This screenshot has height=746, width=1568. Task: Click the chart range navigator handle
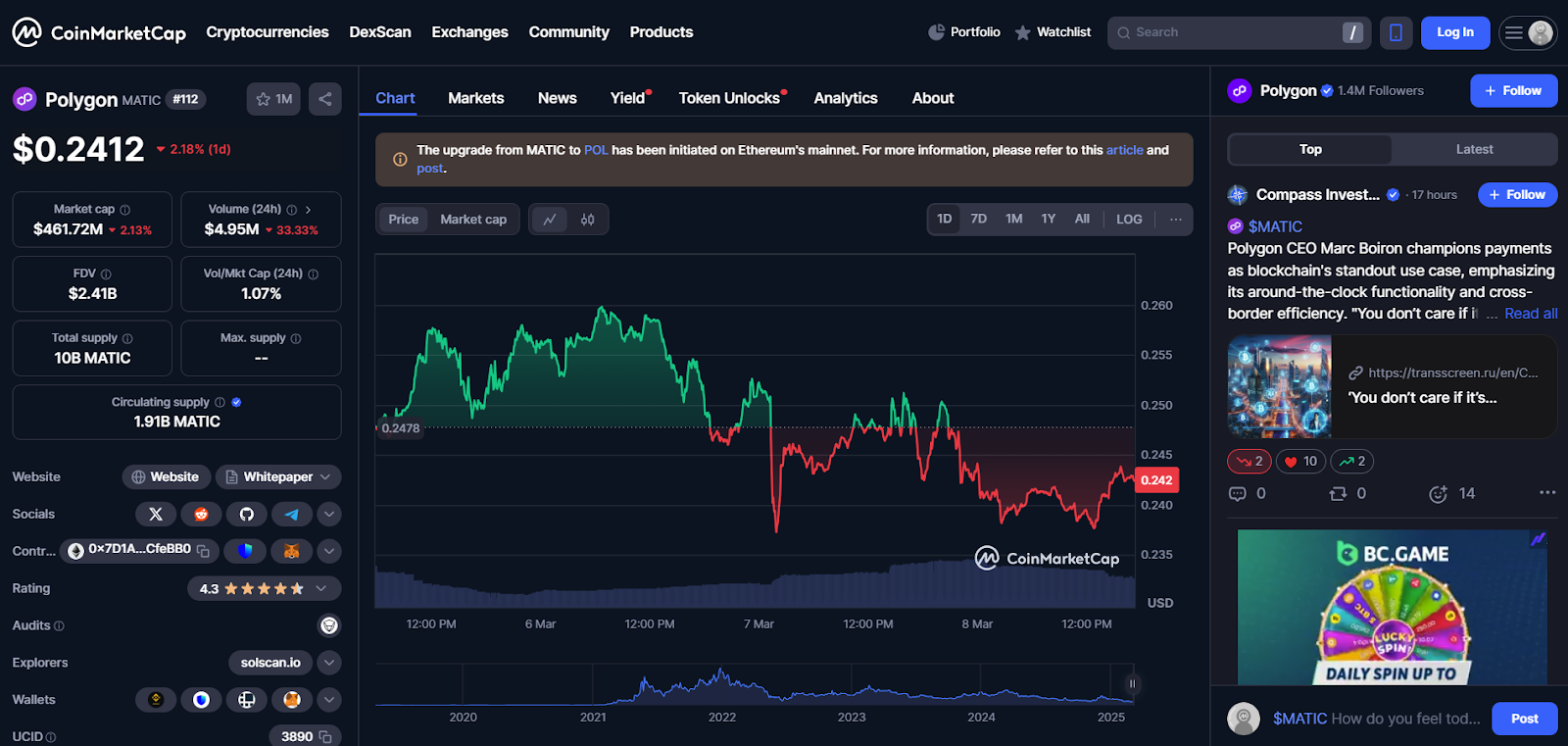(1132, 684)
